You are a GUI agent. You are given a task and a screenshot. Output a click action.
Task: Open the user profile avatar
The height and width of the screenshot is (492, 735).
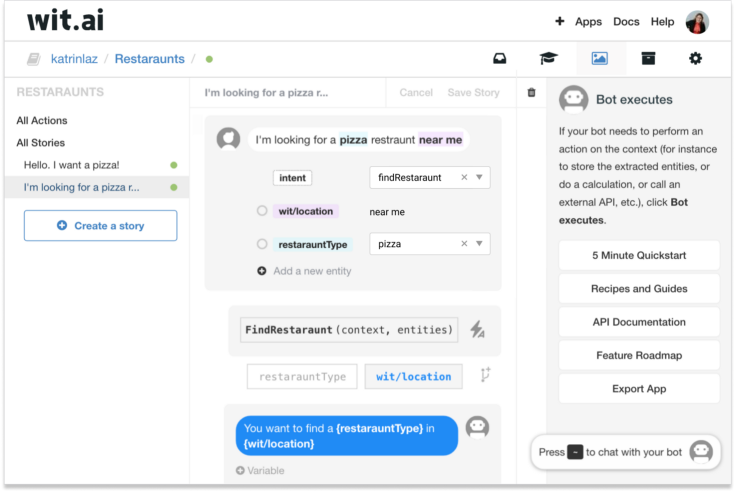697,22
